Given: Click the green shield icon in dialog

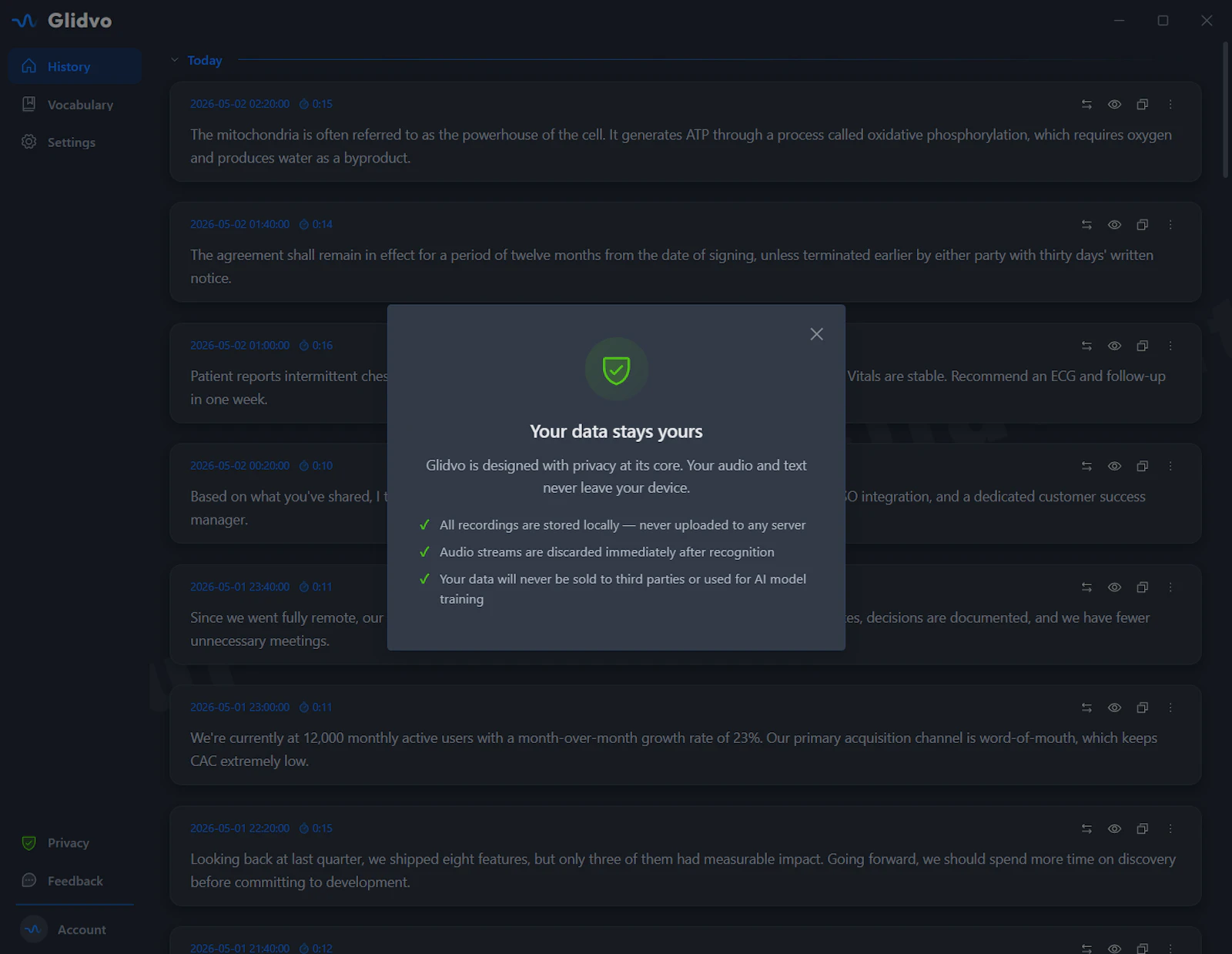Looking at the screenshot, I should point(616,369).
